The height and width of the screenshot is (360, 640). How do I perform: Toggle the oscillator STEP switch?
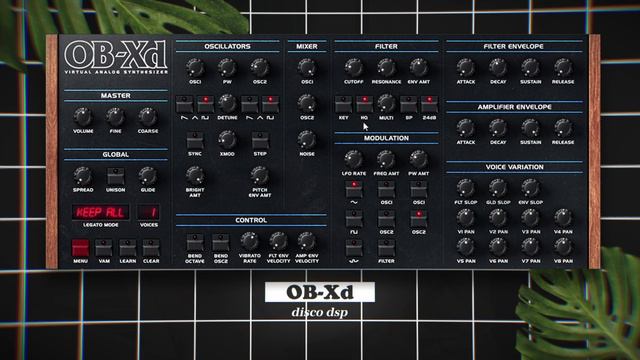260,140
